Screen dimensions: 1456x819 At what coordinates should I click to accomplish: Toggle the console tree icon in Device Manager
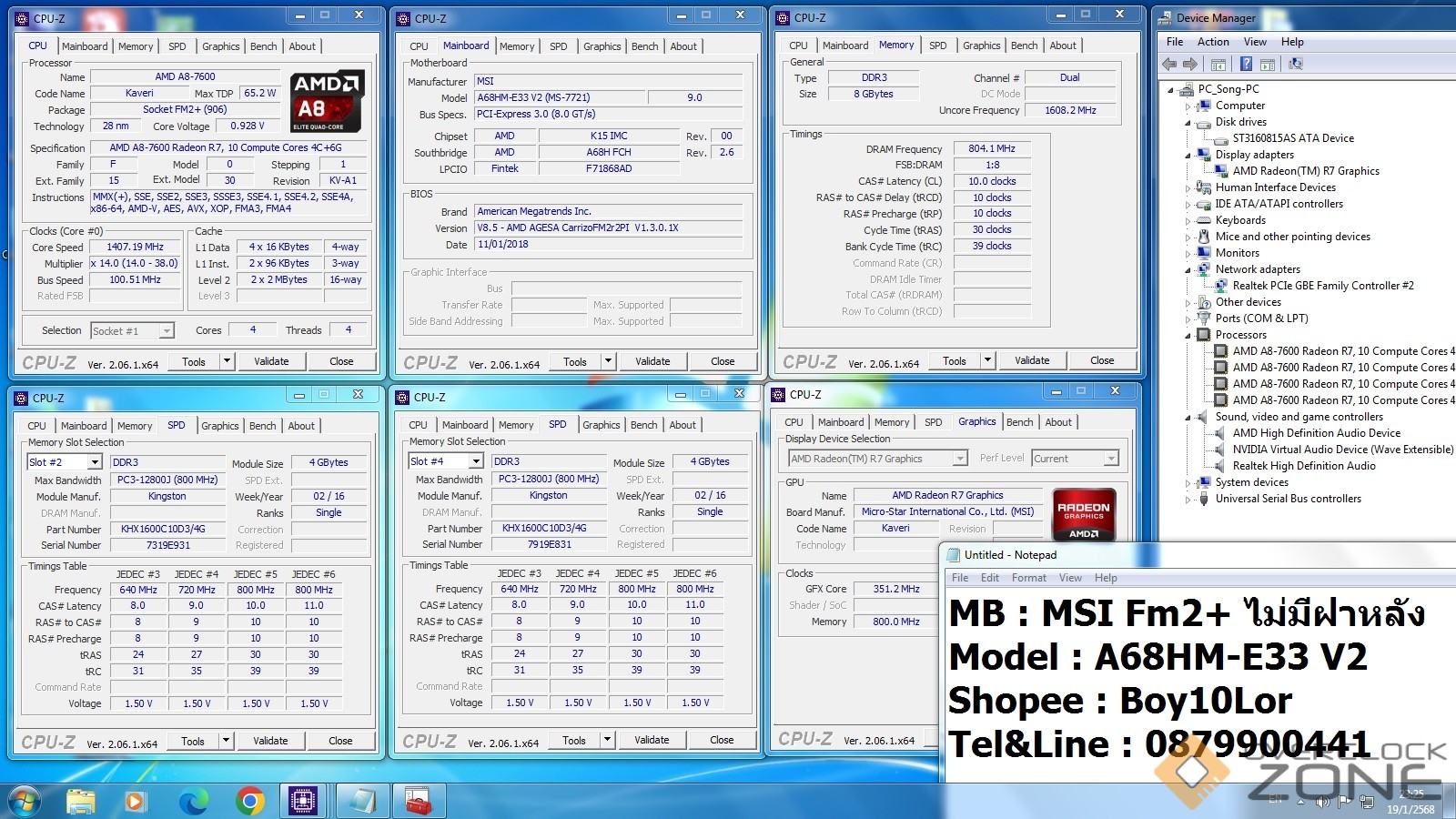coord(1218,64)
